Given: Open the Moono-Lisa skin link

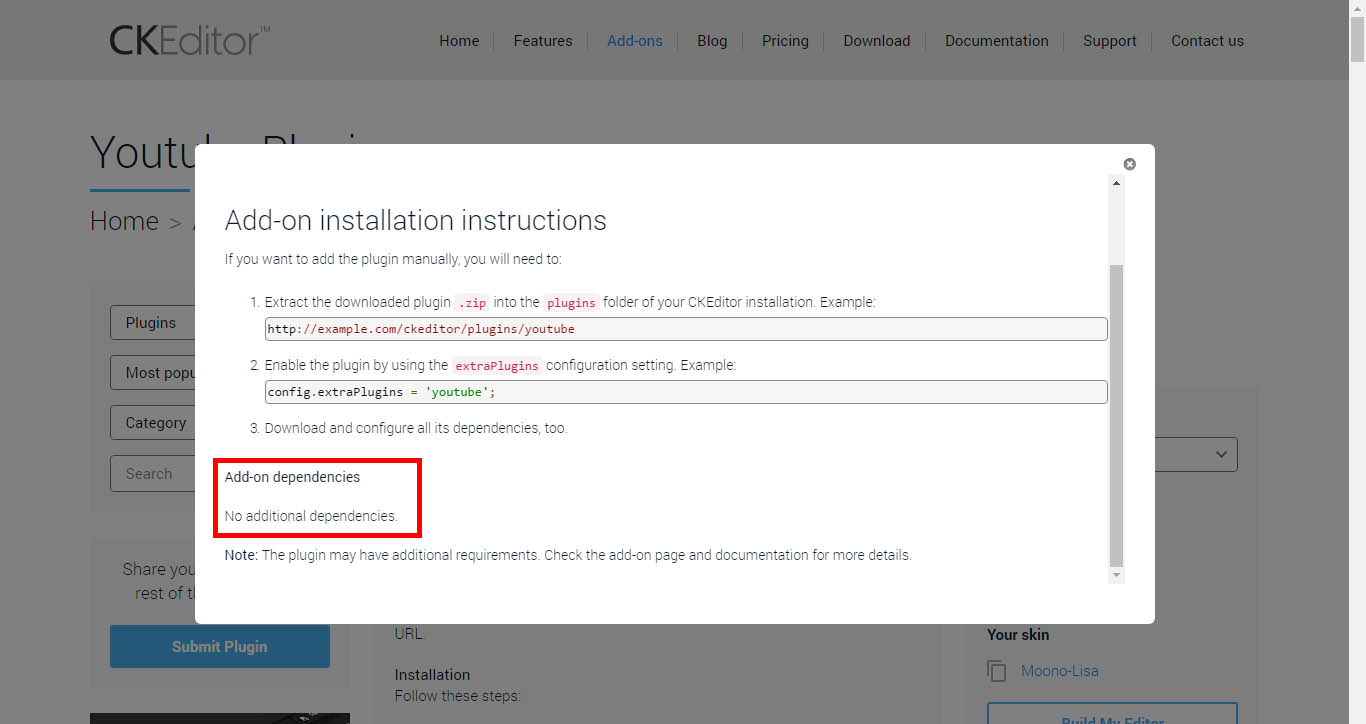Looking at the screenshot, I should point(1059,671).
